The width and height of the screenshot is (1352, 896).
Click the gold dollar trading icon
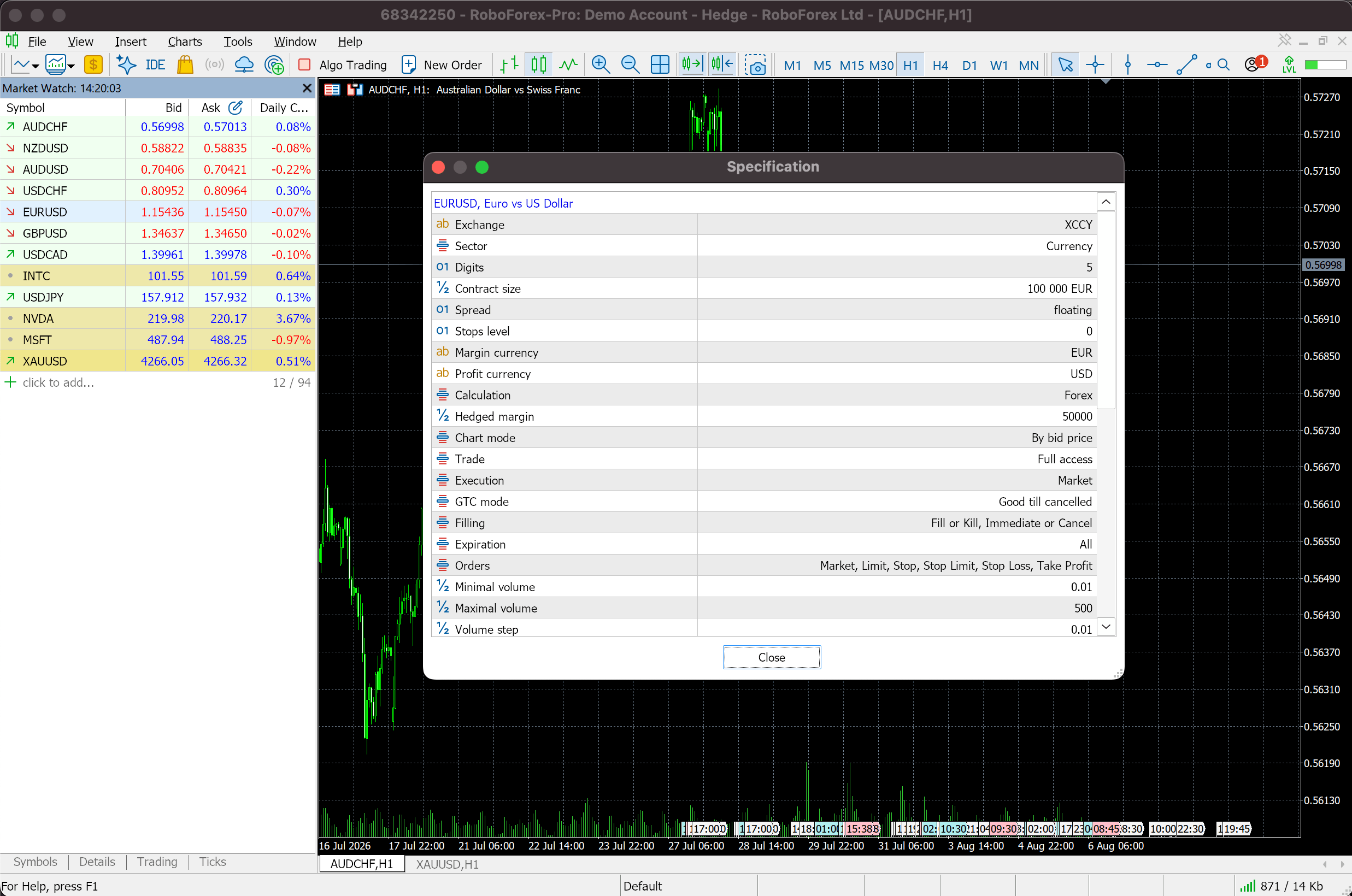point(93,64)
